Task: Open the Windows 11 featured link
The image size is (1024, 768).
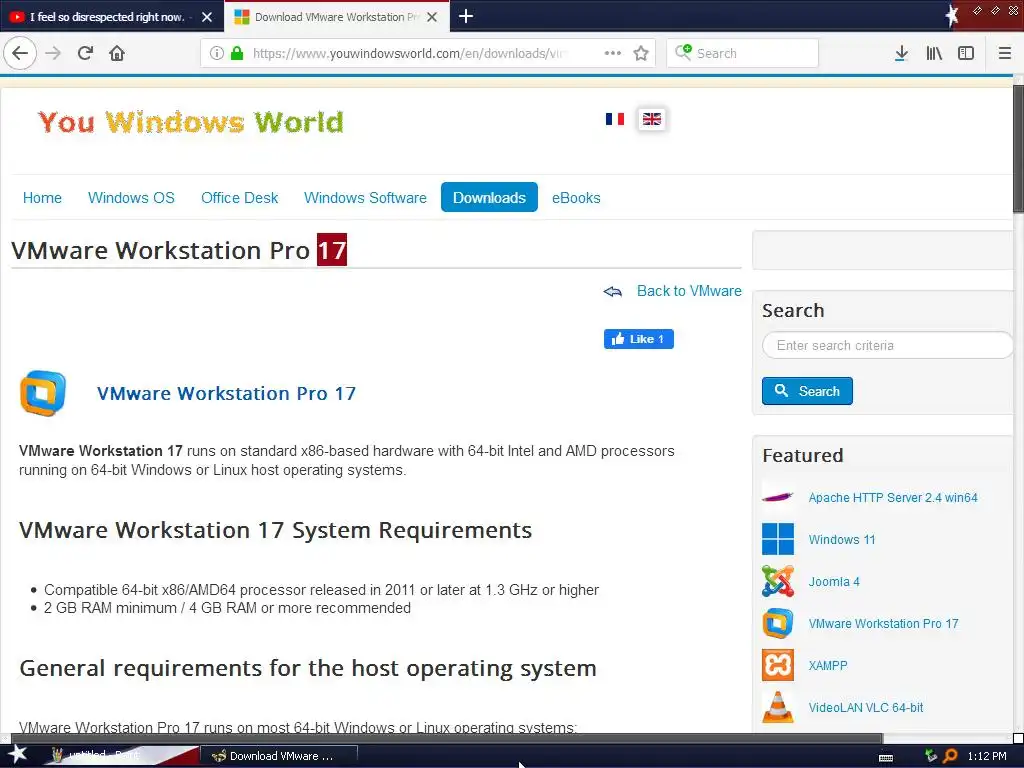Action: click(x=842, y=539)
